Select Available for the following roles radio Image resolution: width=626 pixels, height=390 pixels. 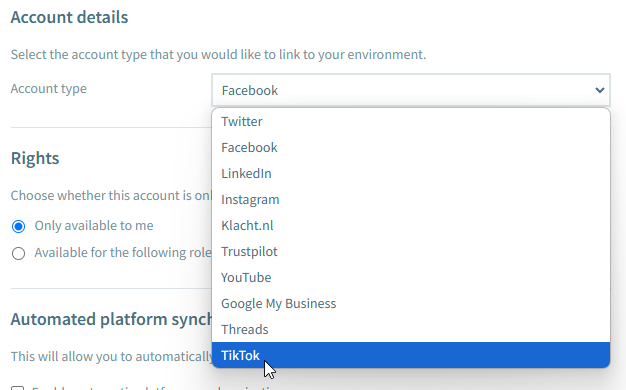18,253
